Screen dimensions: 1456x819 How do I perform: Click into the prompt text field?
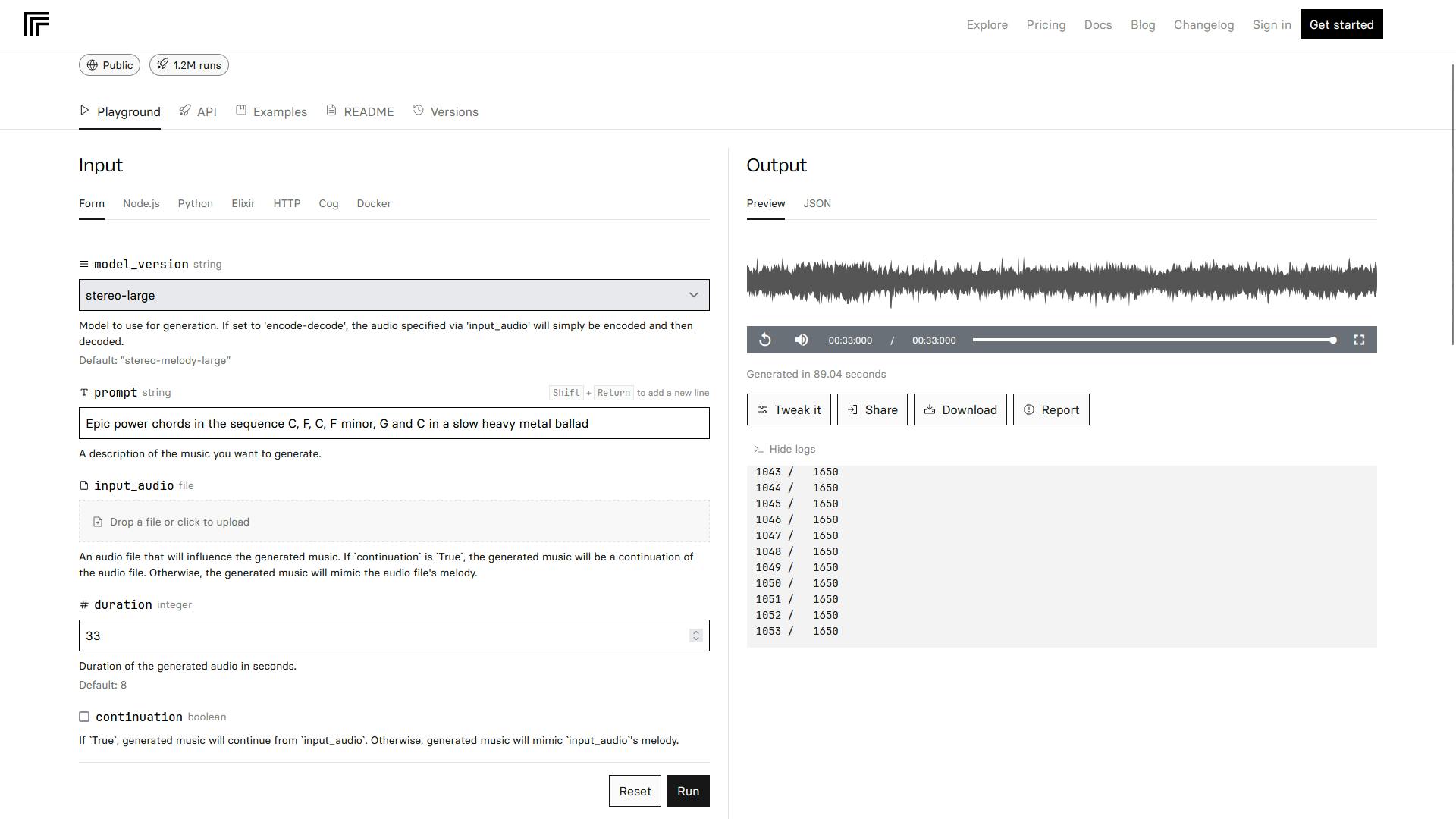pyautogui.click(x=394, y=423)
